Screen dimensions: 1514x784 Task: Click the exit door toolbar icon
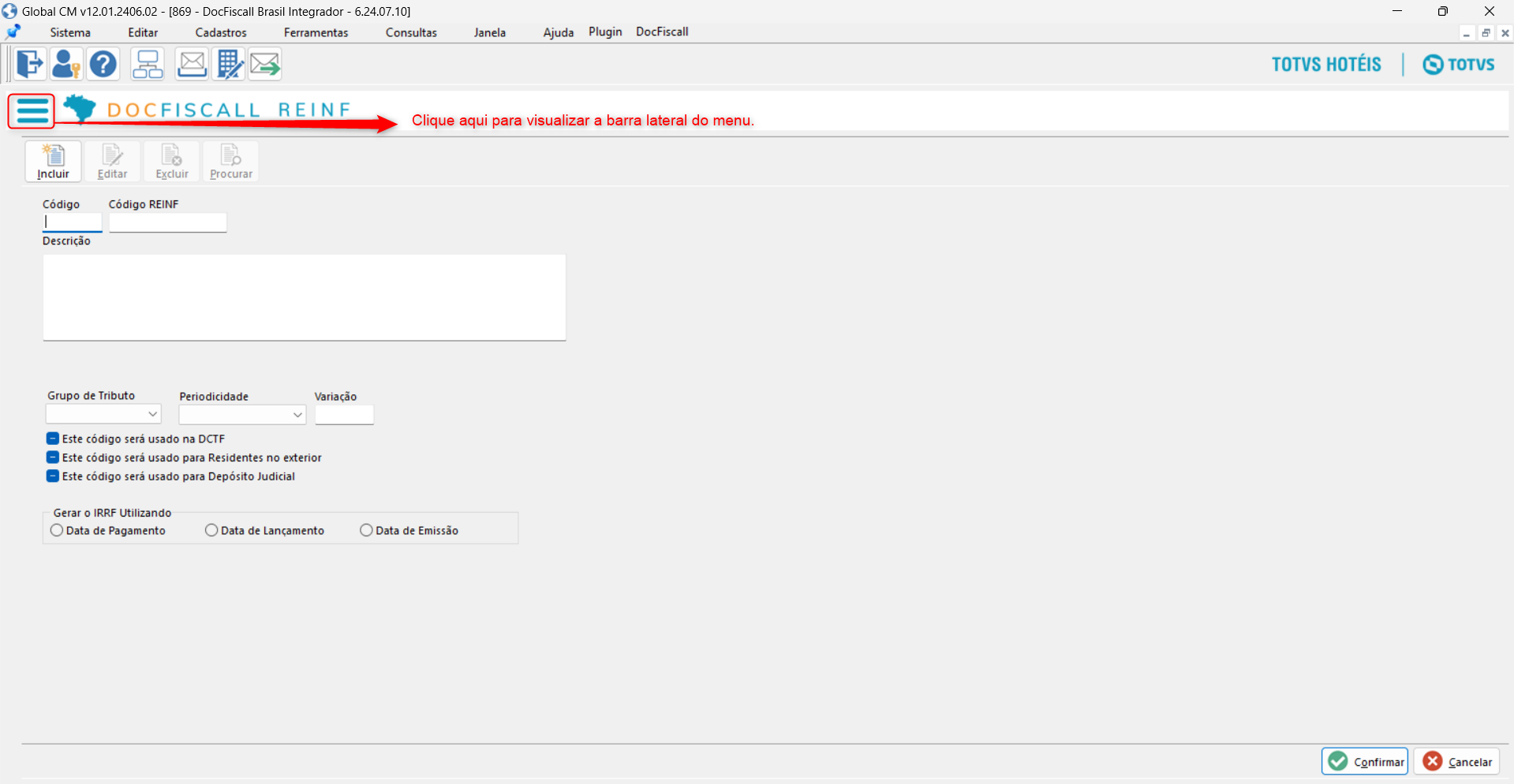click(x=30, y=64)
